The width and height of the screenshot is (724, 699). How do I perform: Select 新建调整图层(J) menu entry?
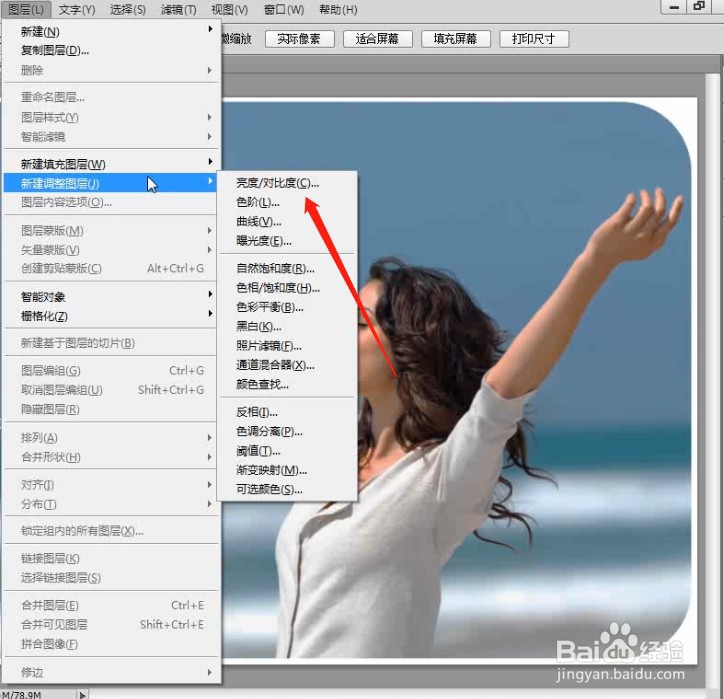(111, 183)
